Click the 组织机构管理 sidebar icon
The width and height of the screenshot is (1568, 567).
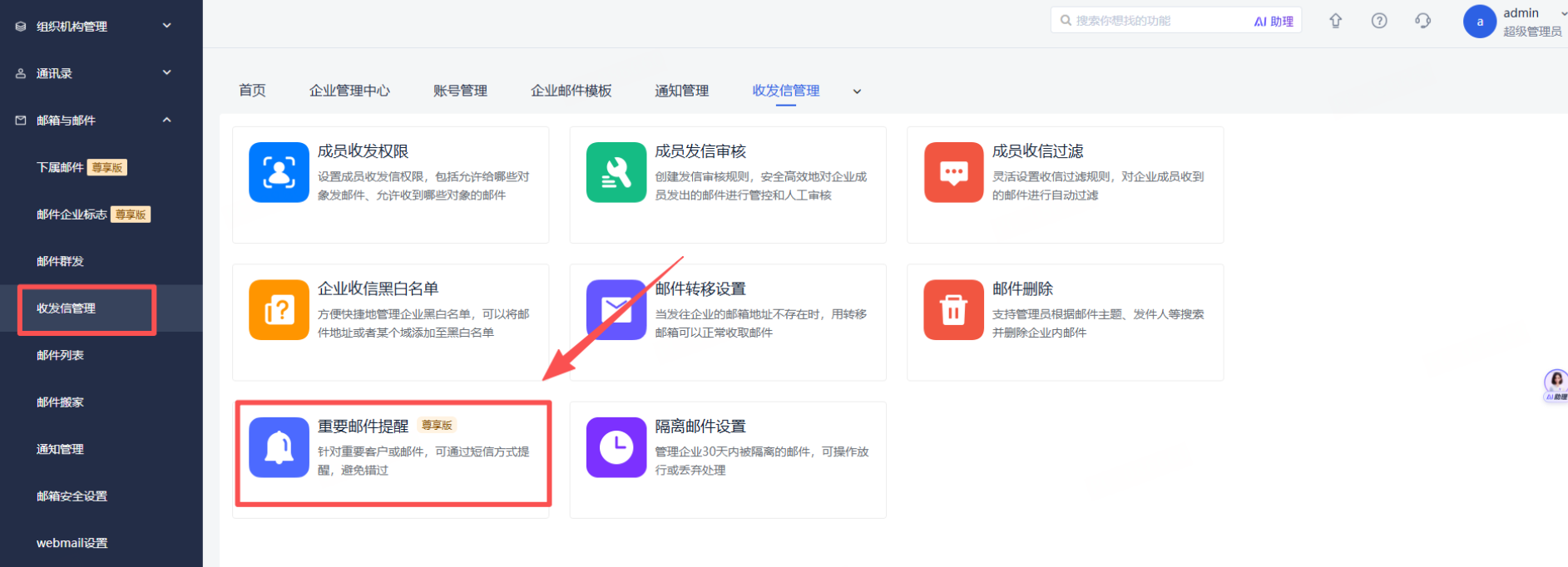21,27
